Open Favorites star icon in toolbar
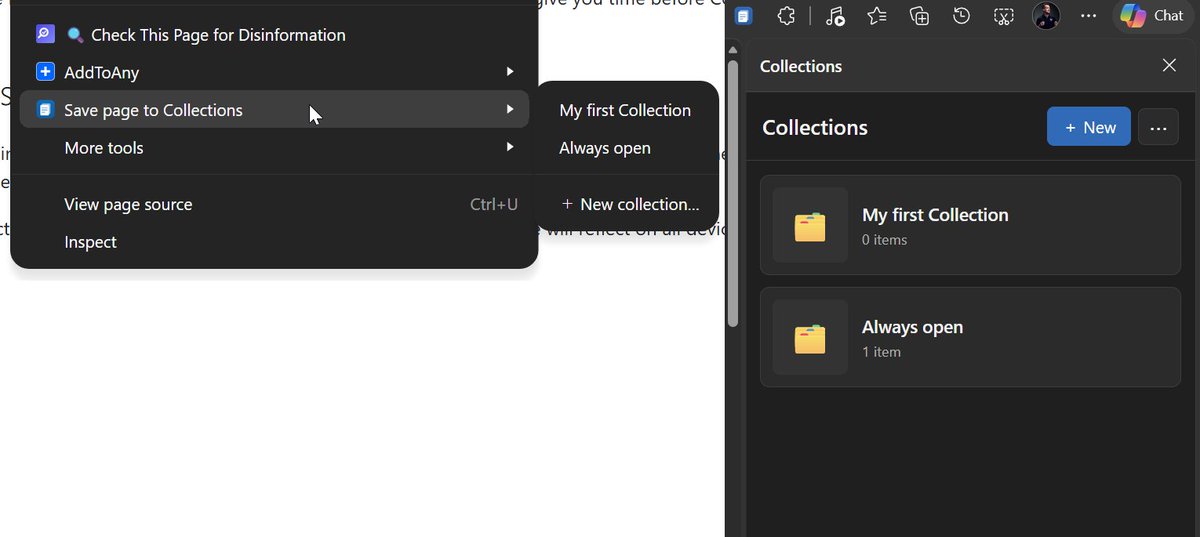This screenshot has width=1200, height=537. point(877,16)
